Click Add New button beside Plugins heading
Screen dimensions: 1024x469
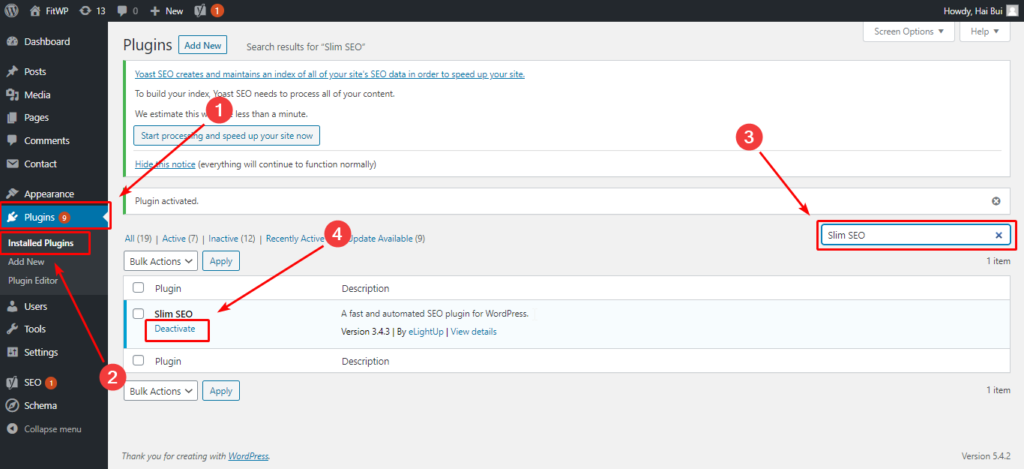pyautogui.click(x=202, y=46)
